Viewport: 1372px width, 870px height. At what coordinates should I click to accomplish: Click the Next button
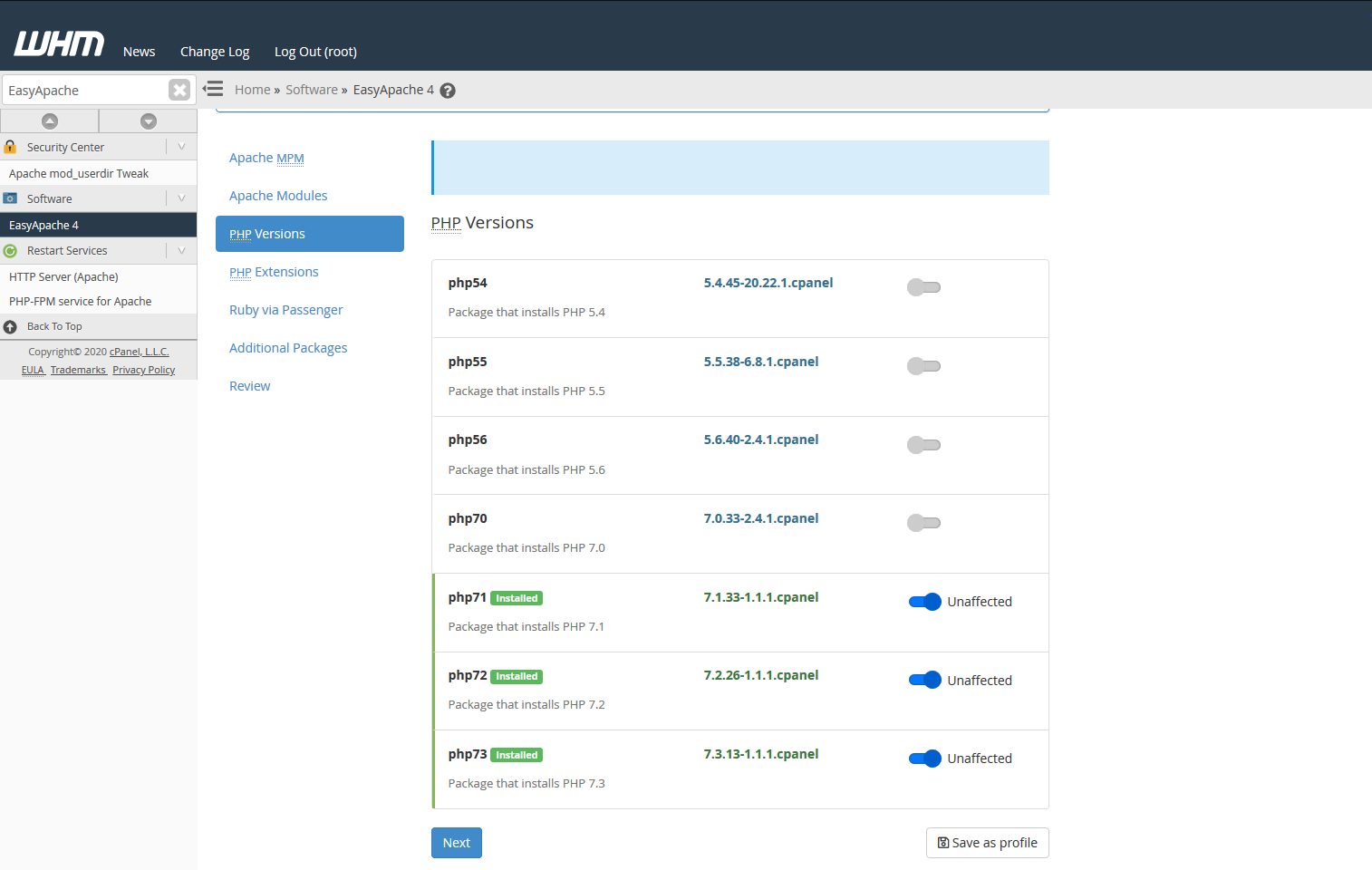coord(457,843)
